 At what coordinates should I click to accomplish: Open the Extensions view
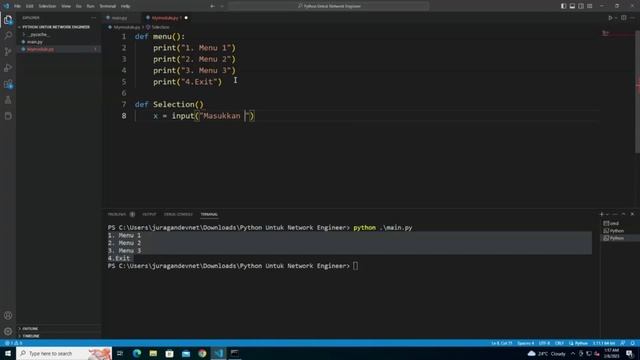pos(8,84)
